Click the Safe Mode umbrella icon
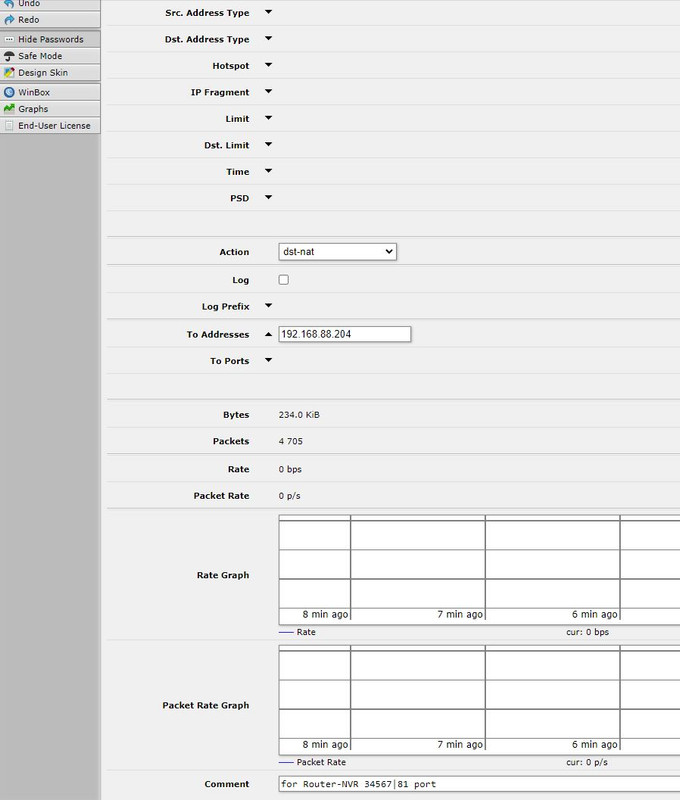Screen dimensions: 680x800 click(9, 56)
